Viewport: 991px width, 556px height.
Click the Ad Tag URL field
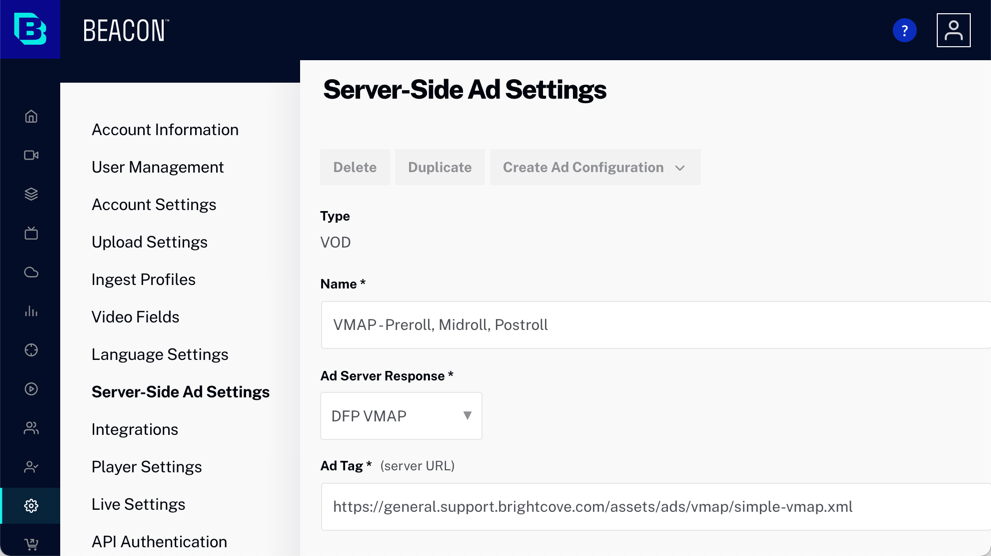pyautogui.click(x=655, y=507)
